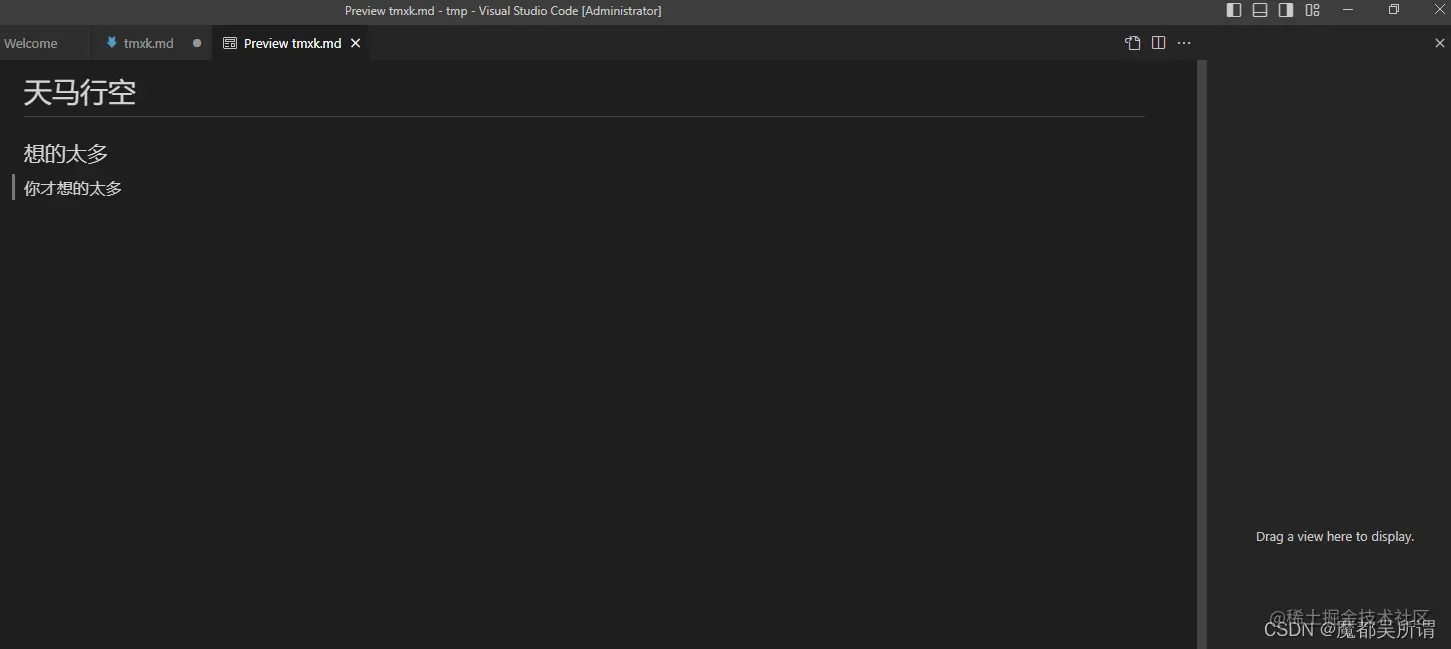Click the 'Drag a view here to display.' text
The width and height of the screenshot is (1451, 649).
tap(1335, 537)
